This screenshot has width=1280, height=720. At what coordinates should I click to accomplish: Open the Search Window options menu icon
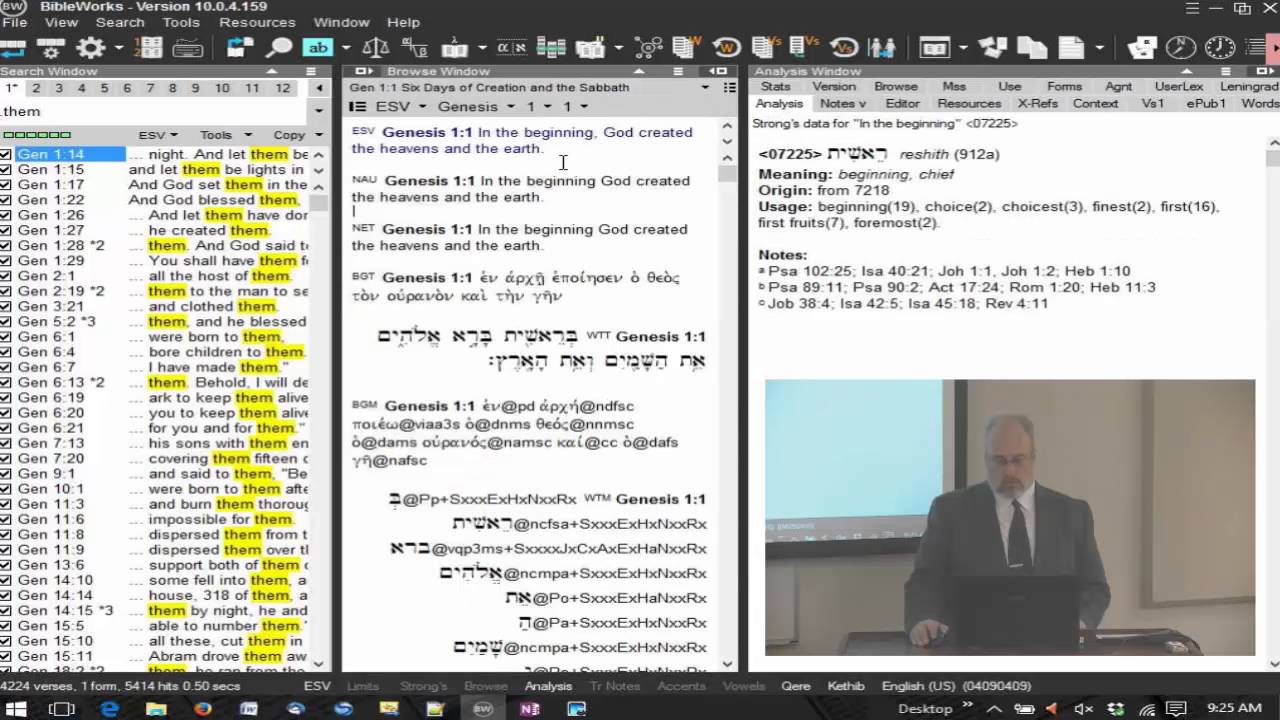[312, 71]
